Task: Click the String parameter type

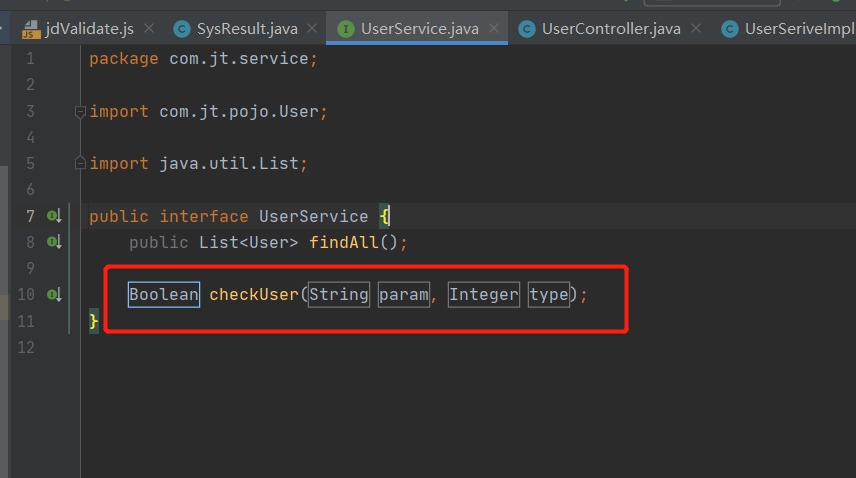Action: (x=339, y=295)
